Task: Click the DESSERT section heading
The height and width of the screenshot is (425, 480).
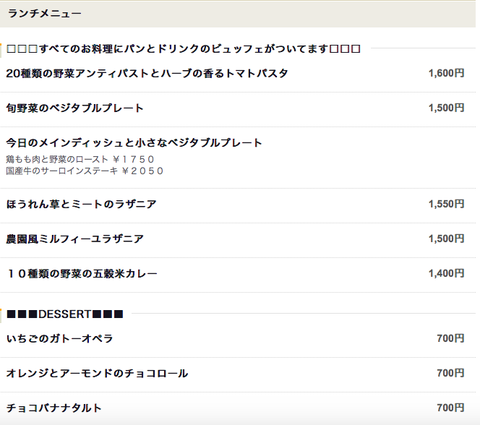Action: pos(65,314)
